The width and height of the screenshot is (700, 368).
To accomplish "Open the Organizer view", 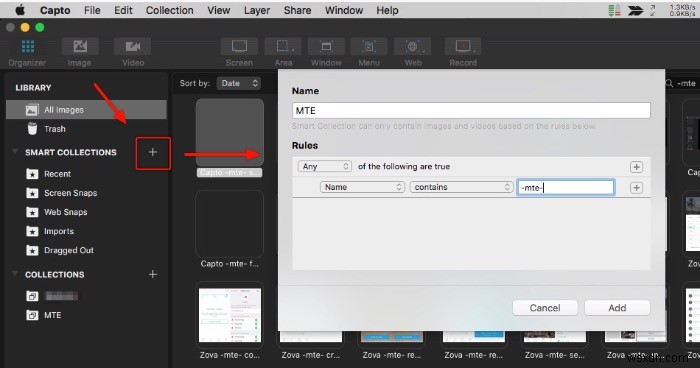I will (27, 52).
